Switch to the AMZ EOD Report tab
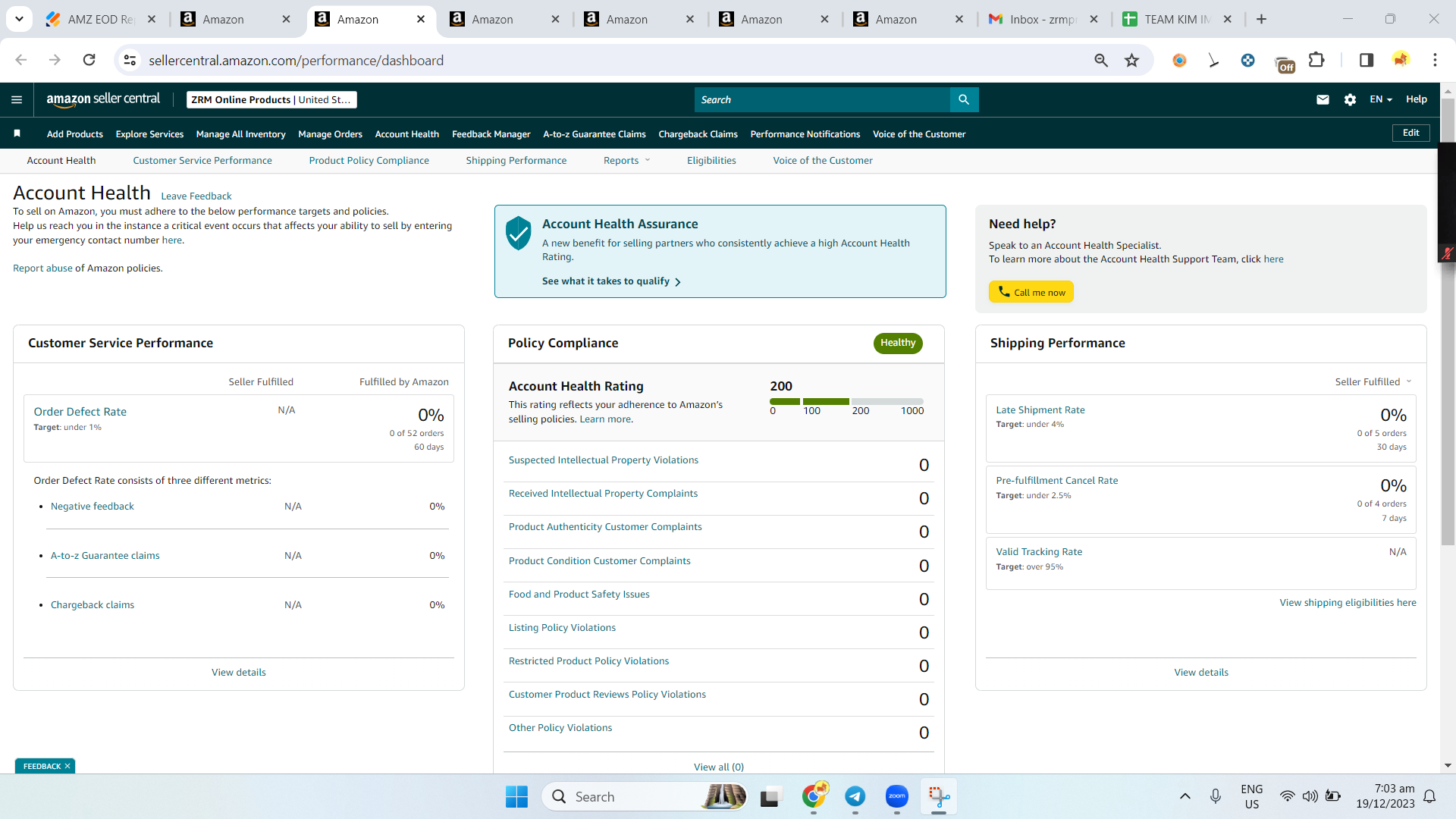Image resolution: width=1456 pixels, height=819 pixels. [100, 19]
